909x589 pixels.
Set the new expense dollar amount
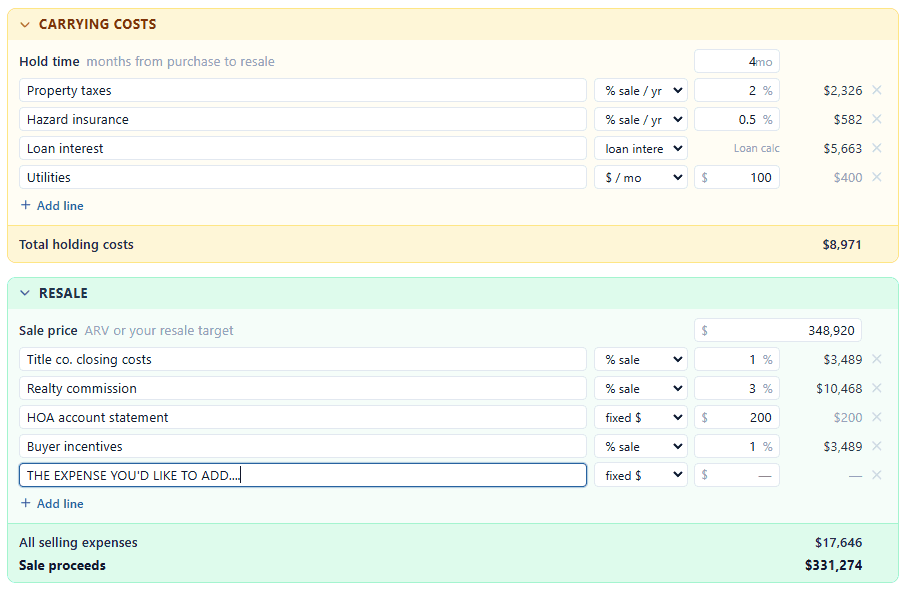(x=737, y=475)
